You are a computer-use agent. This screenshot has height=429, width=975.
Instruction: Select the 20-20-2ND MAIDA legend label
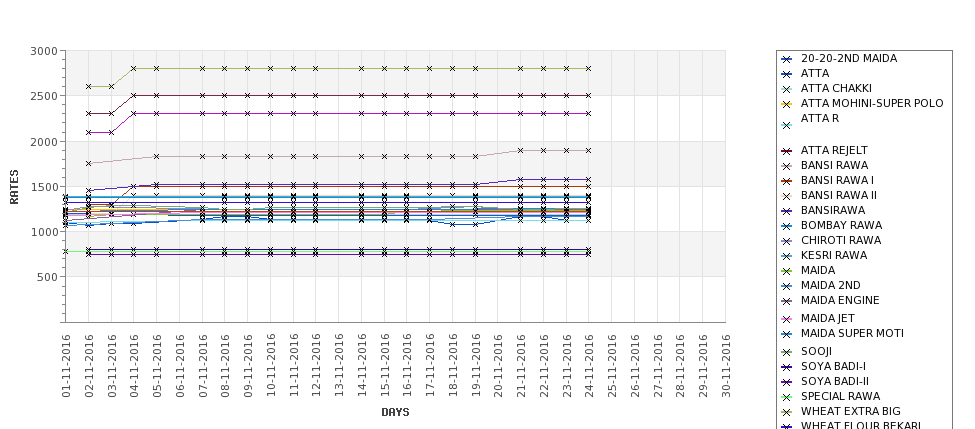(x=849, y=58)
